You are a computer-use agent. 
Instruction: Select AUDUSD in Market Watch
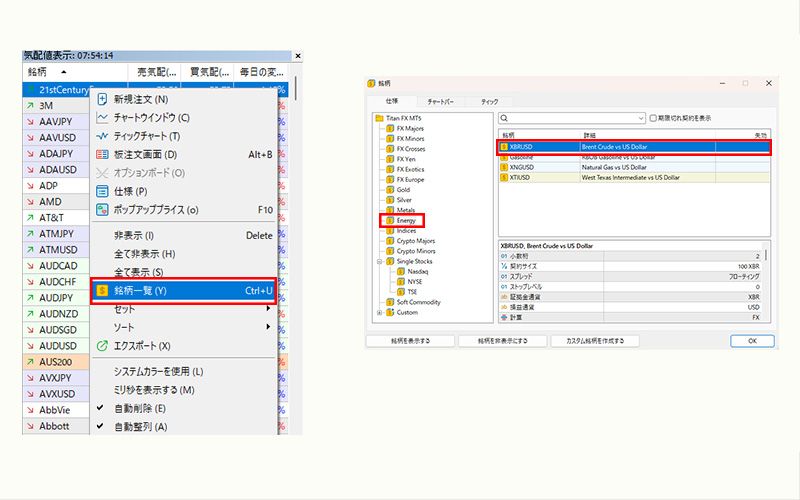point(58,346)
